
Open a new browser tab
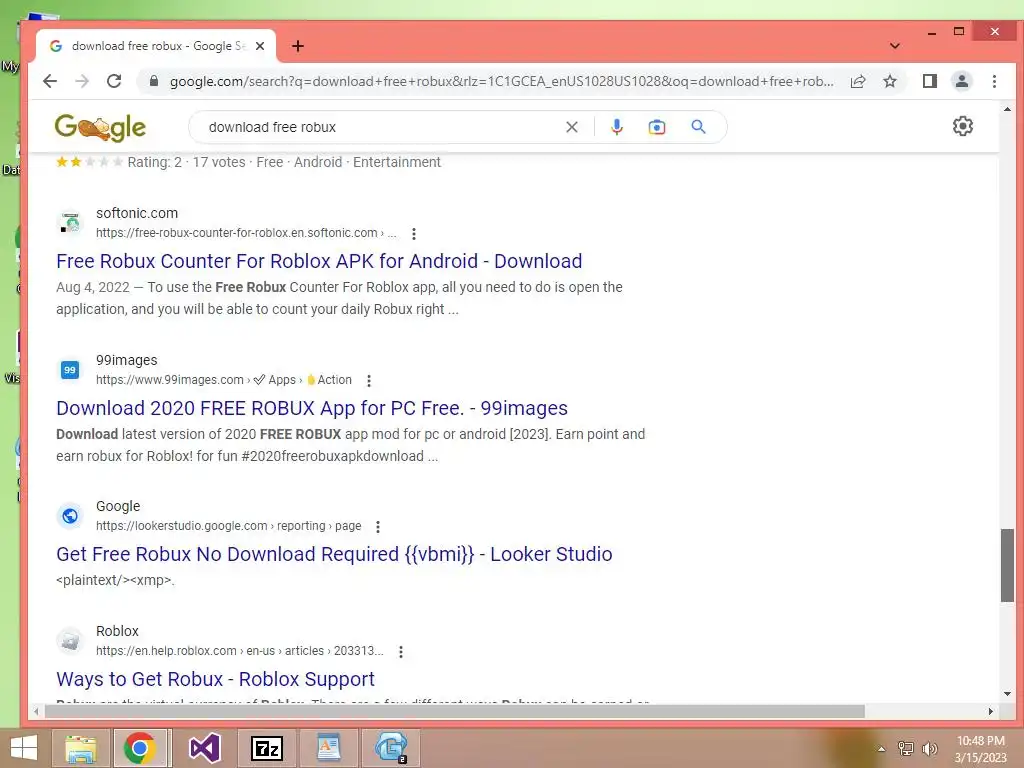coord(298,46)
